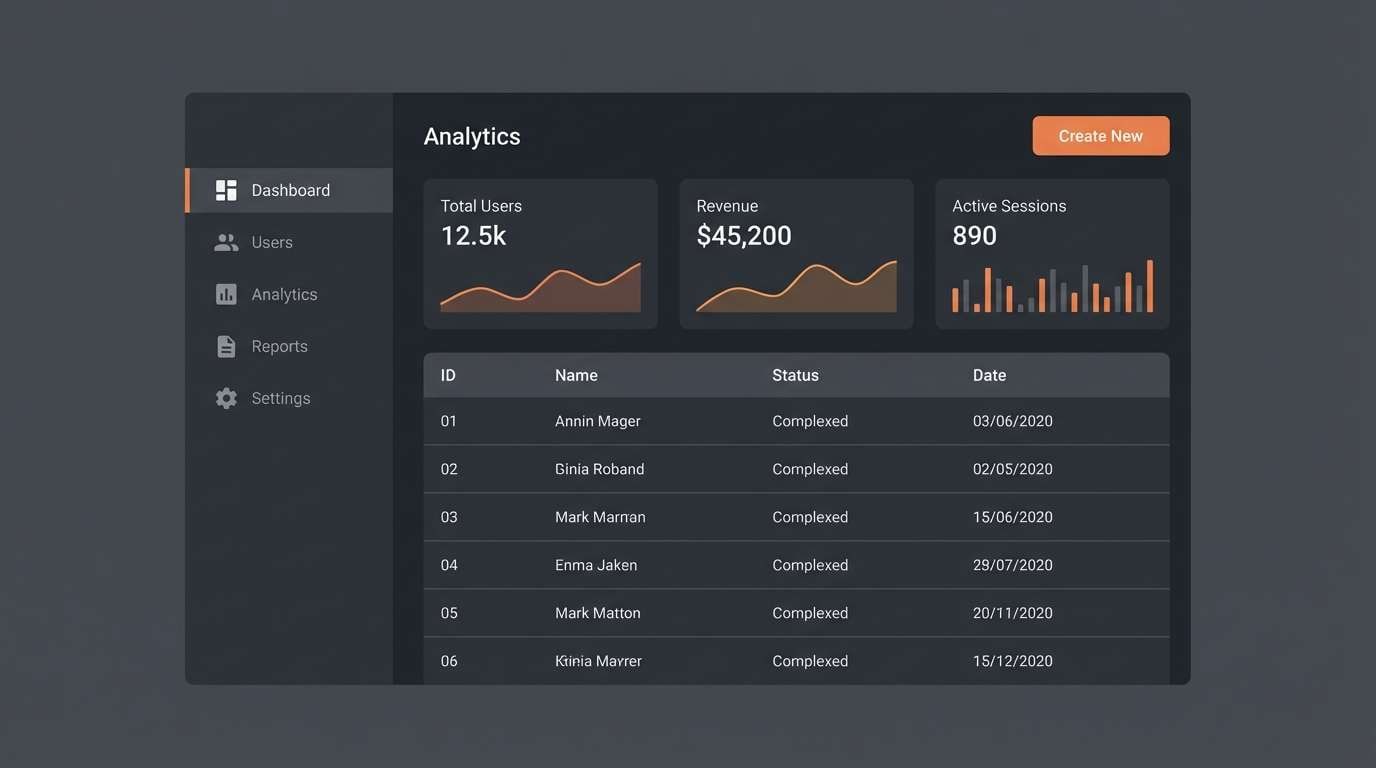Click the Total Users trend chart
The image size is (1376, 768).
(x=540, y=287)
